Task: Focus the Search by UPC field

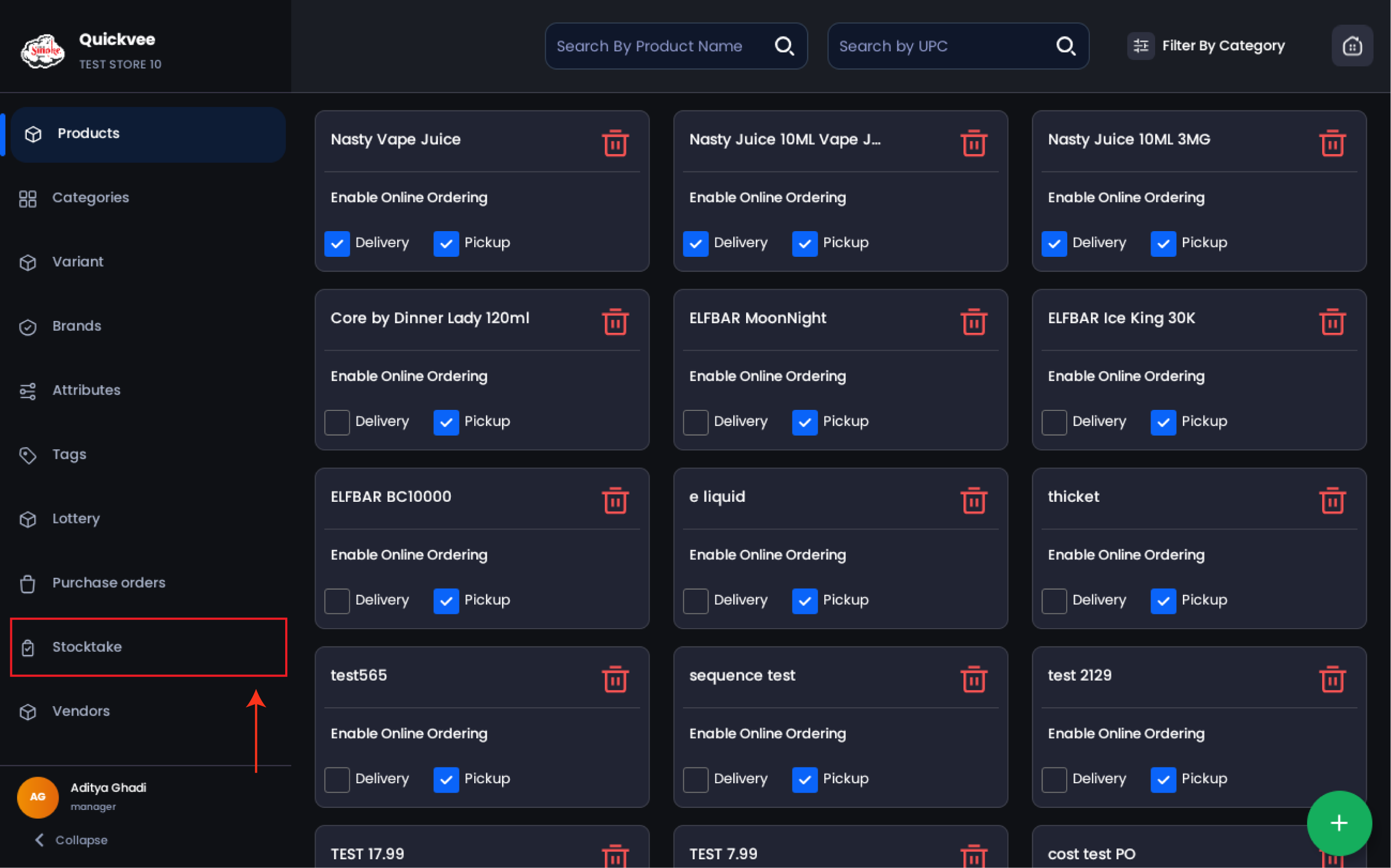Action: tap(958, 46)
